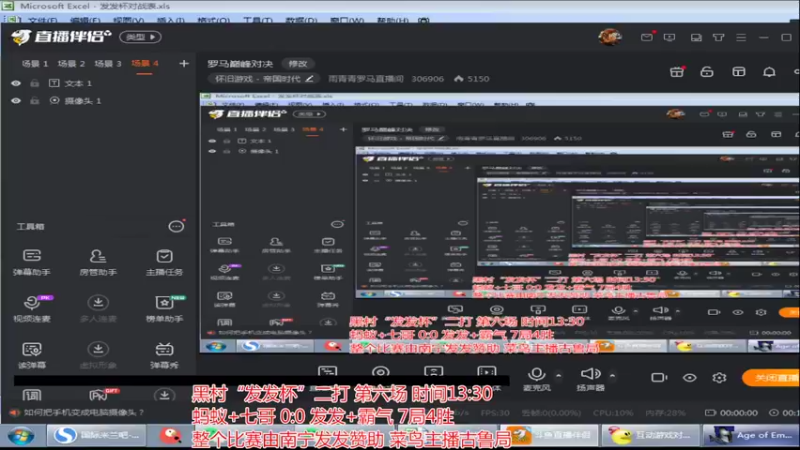This screenshot has height=450, width=800.
Task: Toggle visibility of 摄像头 1 source
Action: (16, 101)
